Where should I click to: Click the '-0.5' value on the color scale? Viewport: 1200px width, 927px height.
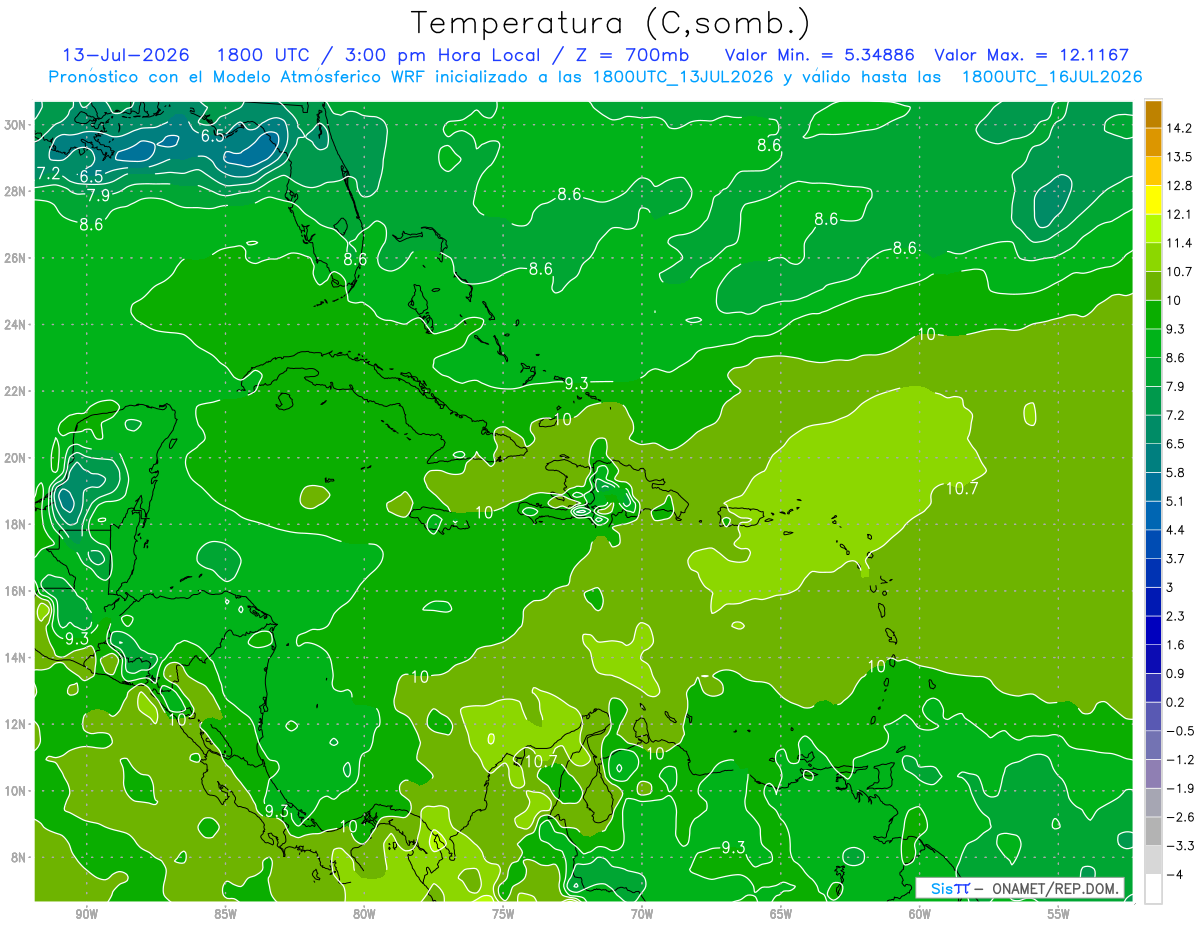(1179, 731)
